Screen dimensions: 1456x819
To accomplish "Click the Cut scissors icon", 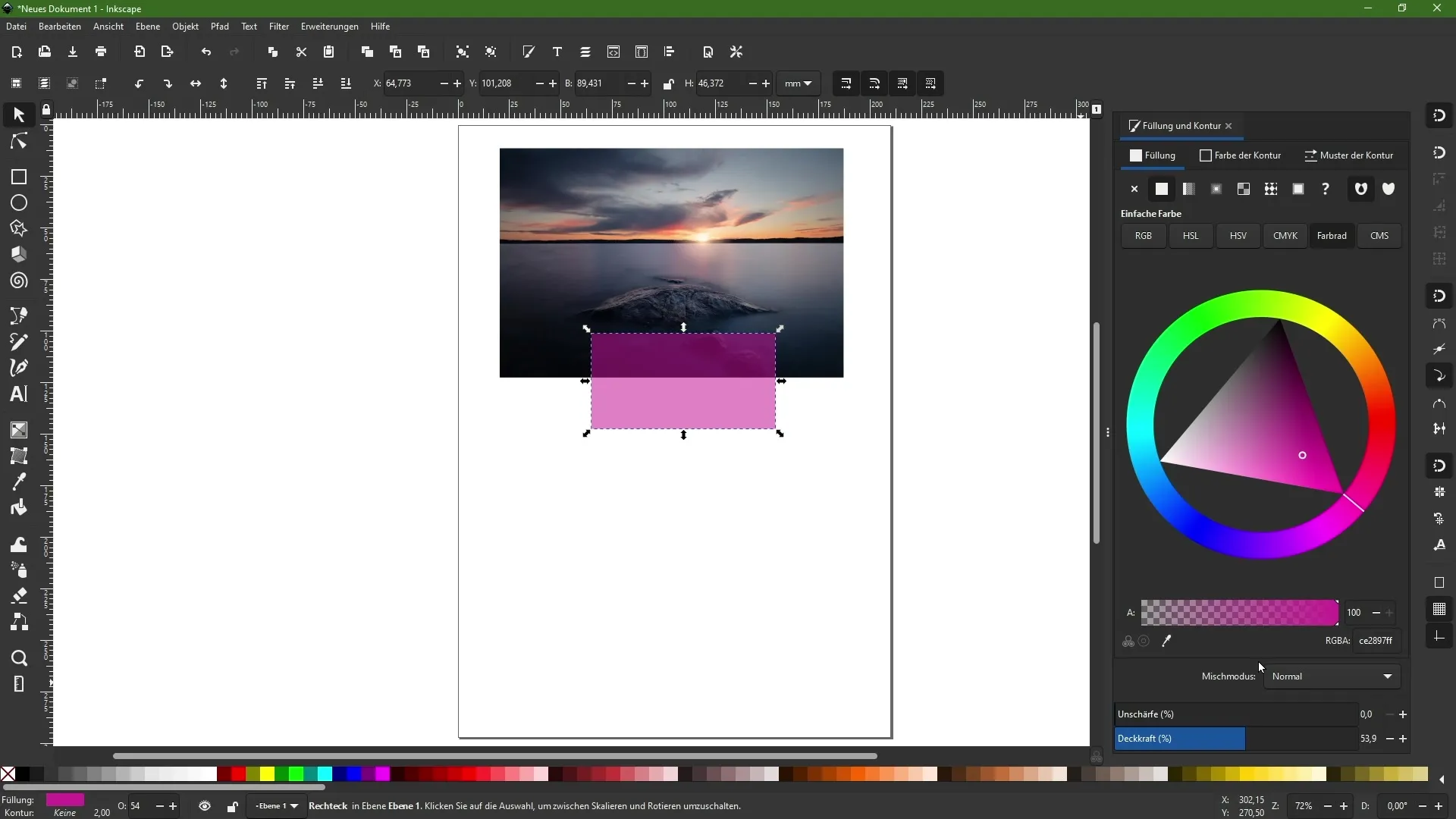I will click(x=301, y=52).
